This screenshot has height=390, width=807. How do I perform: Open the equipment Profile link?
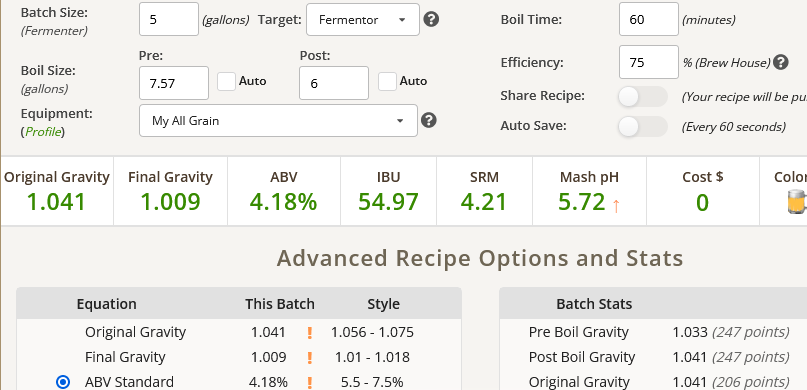43,132
